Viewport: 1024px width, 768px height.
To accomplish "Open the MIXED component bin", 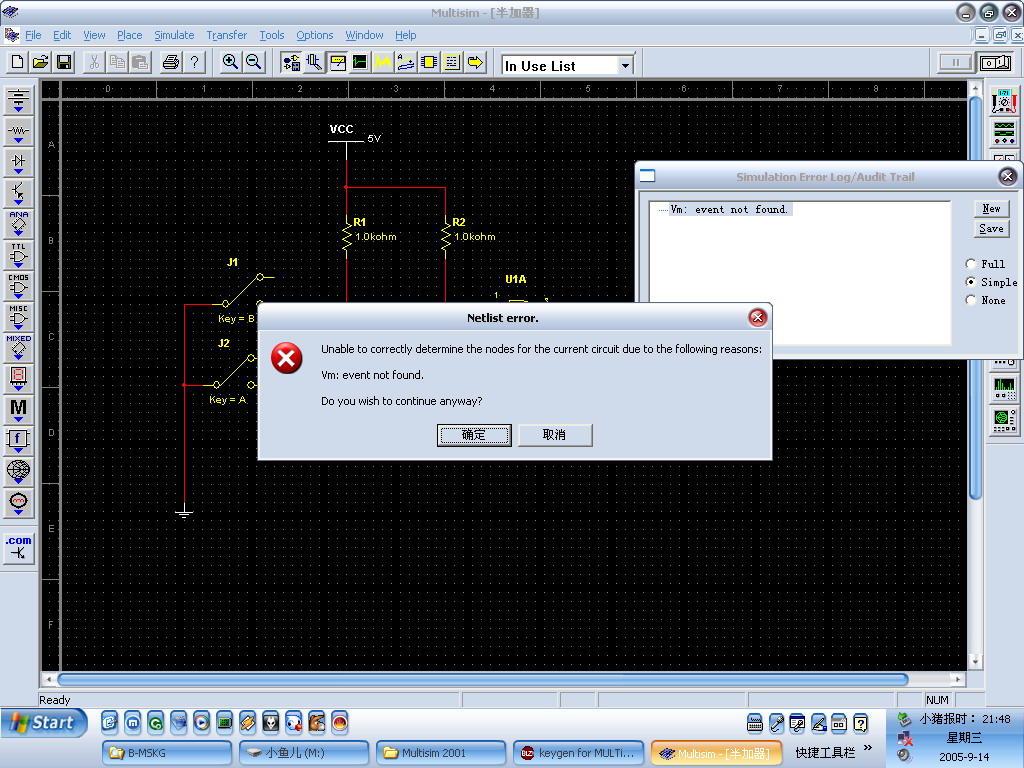I will click(18, 347).
